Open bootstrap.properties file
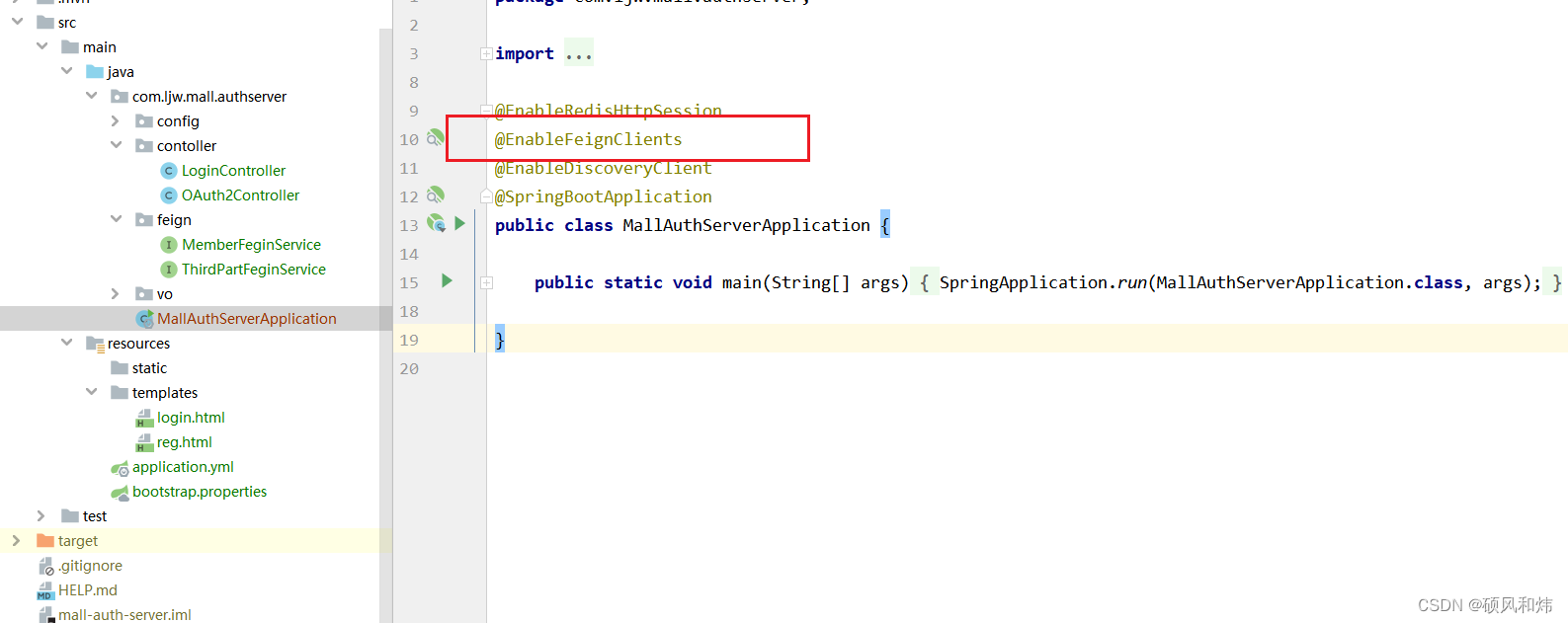Image resolution: width=1568 pixels, height=623 pixels. [x=200, y=491]
